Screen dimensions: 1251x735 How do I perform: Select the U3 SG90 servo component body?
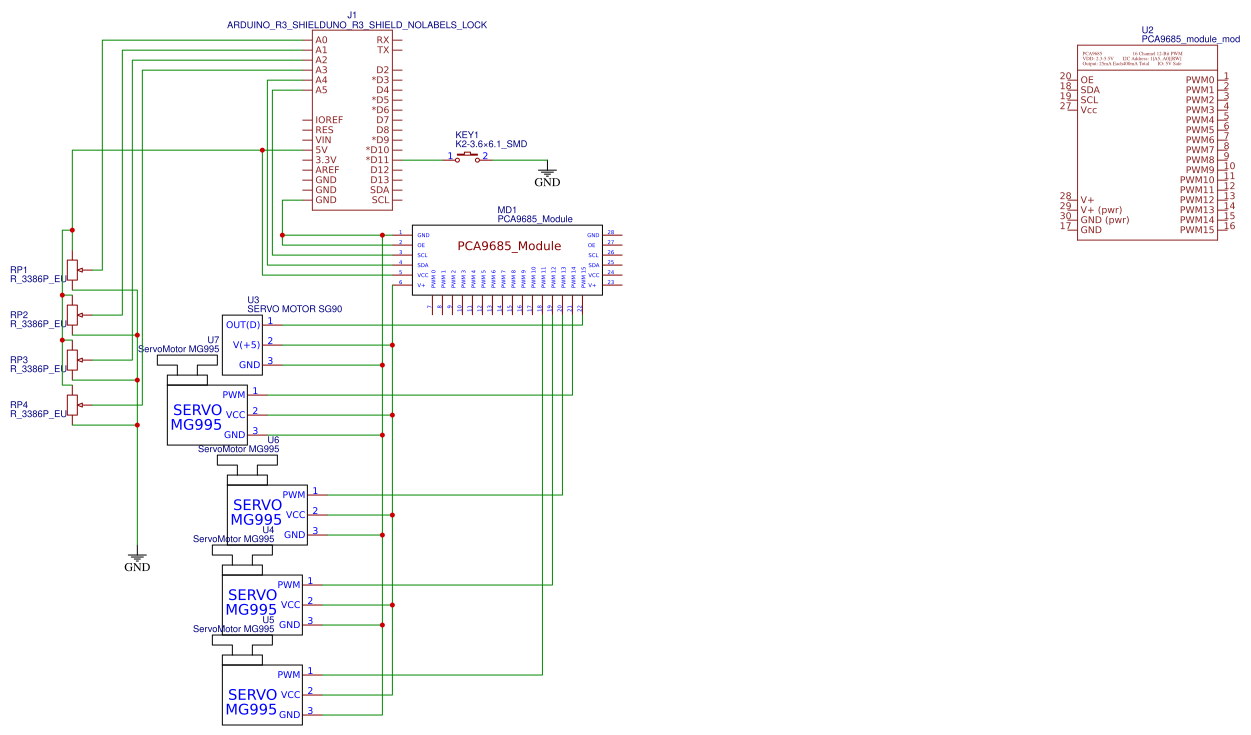pos(242,345)
